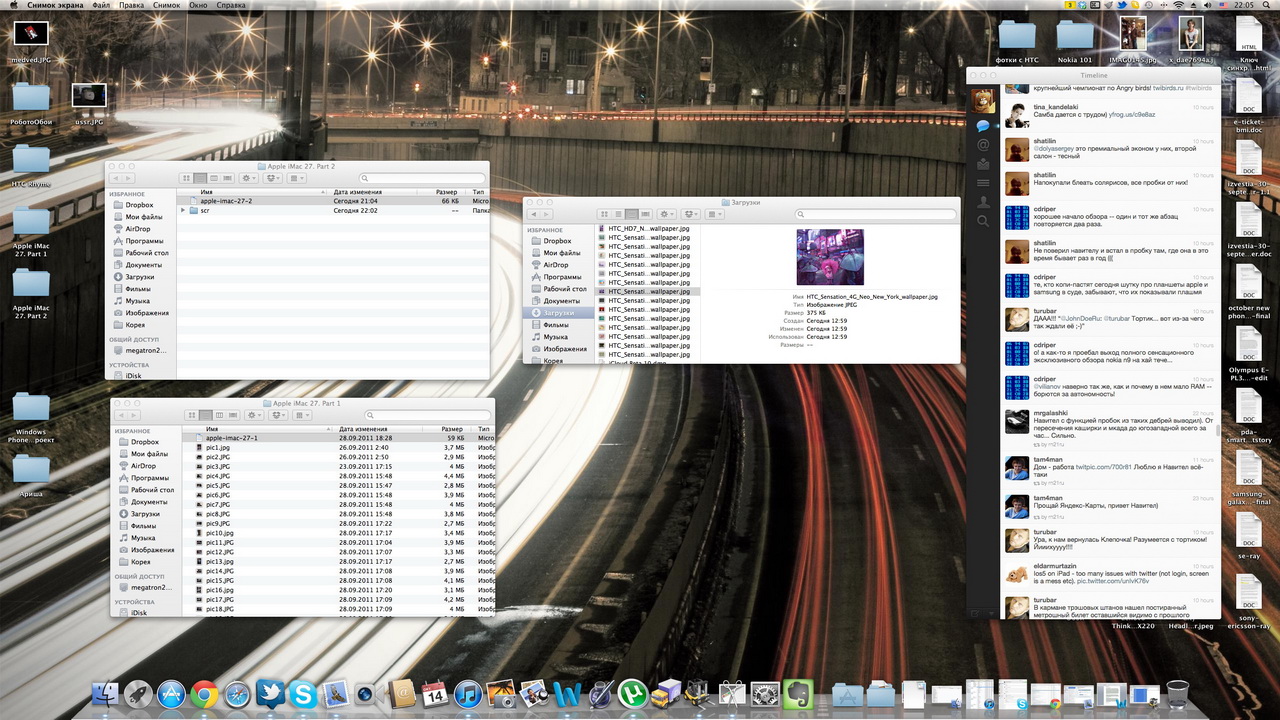Click search field in Загрузки window

875,214
